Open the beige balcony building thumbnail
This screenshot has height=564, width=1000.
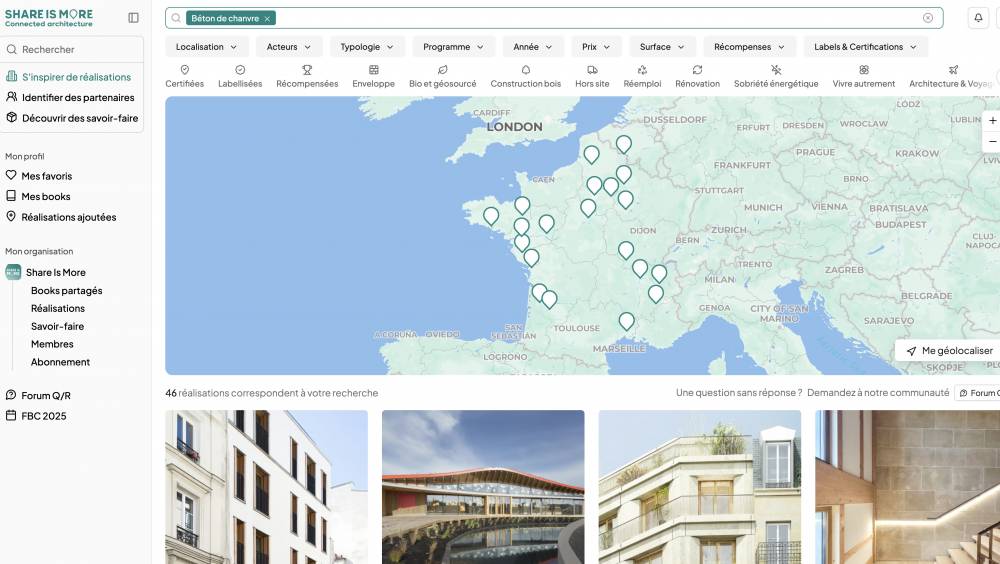pos(700,487)
